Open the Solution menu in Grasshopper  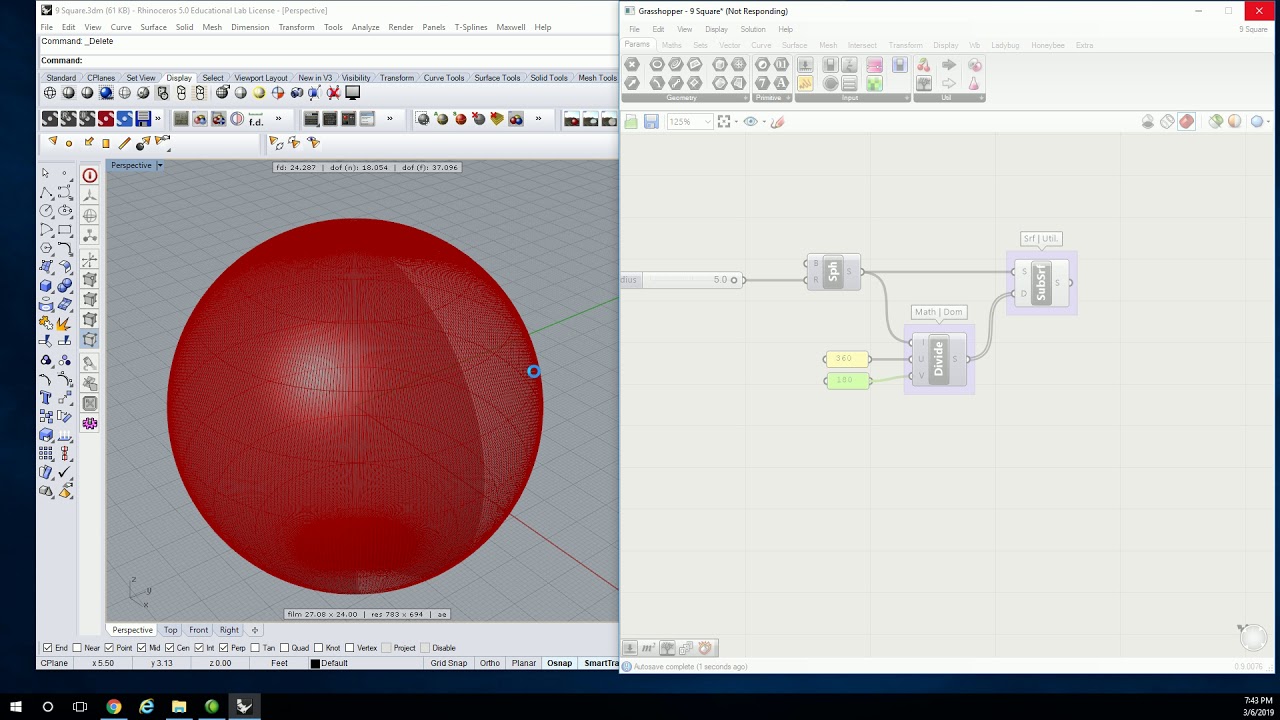click(752, 29)
